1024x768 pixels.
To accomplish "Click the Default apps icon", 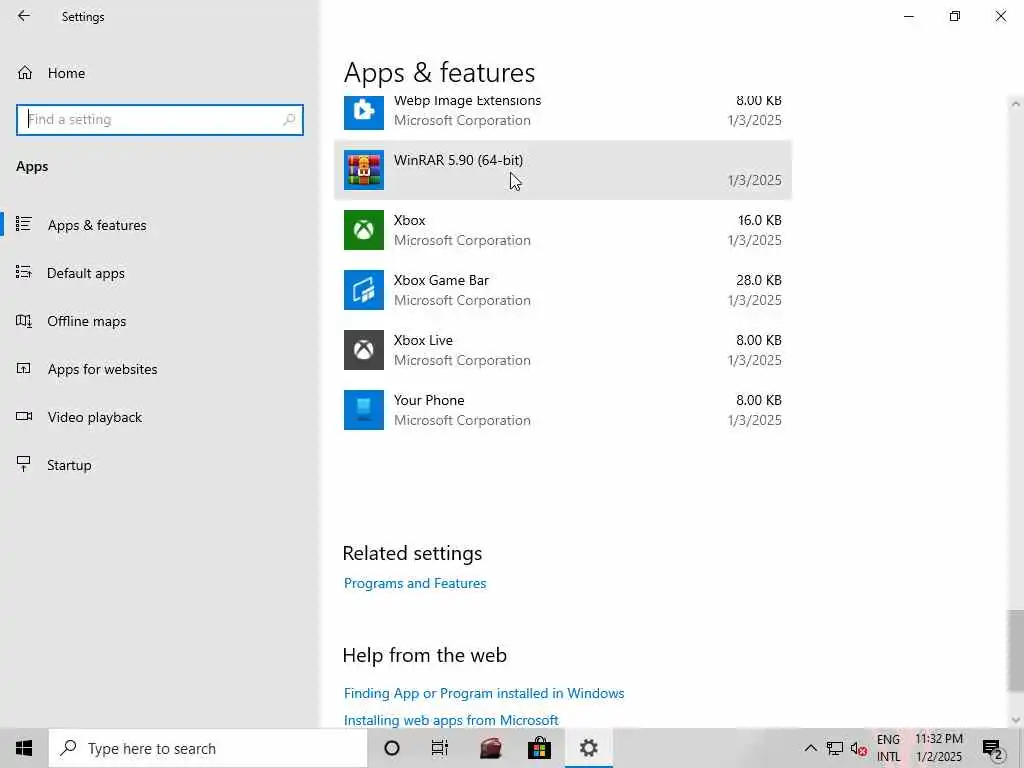I will coord(24,272).
